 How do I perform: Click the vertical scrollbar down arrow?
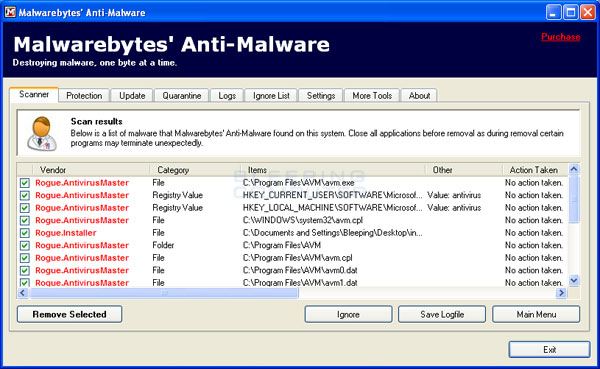click(574, 281)
